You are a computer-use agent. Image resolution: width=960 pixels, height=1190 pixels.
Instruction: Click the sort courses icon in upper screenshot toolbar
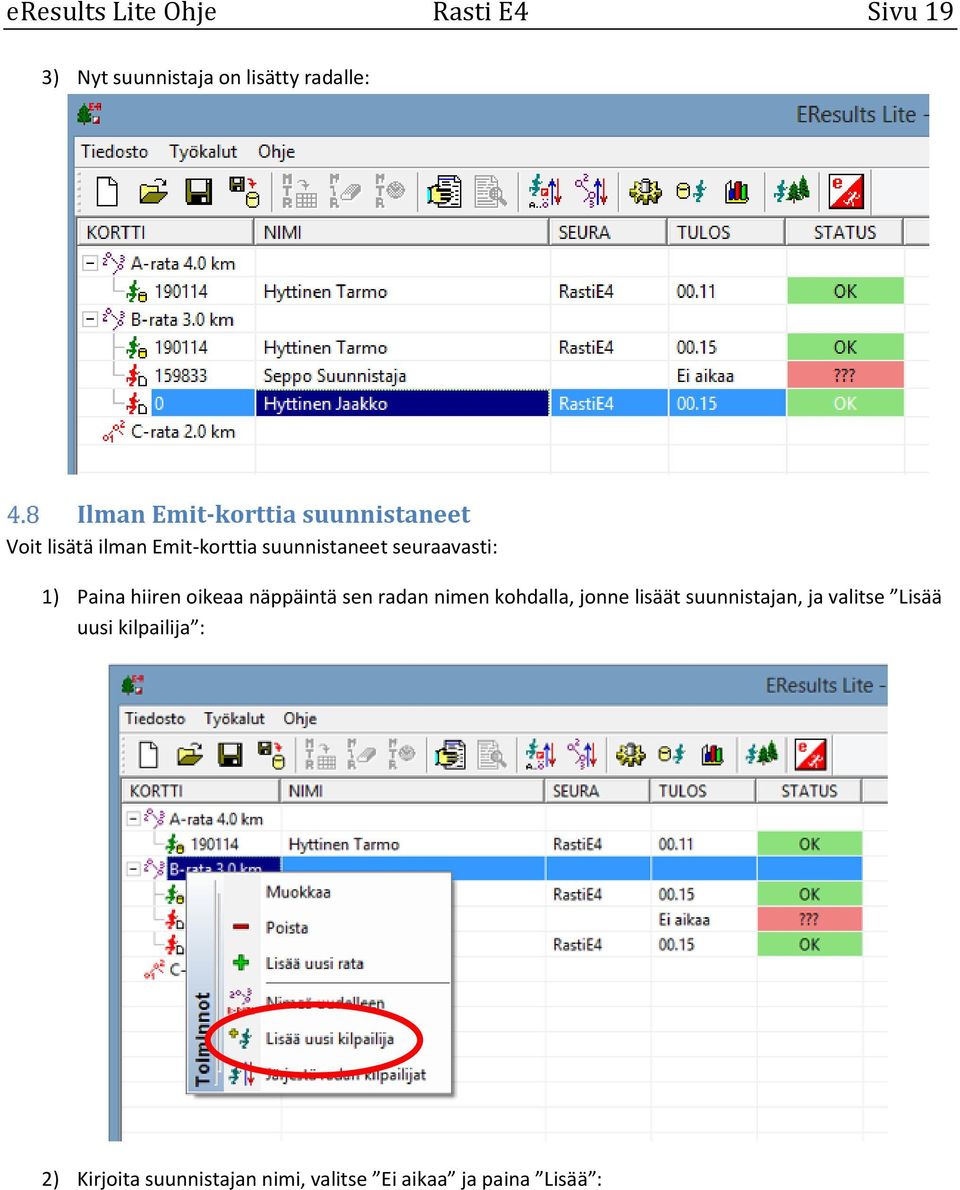[x=591, y=191]
